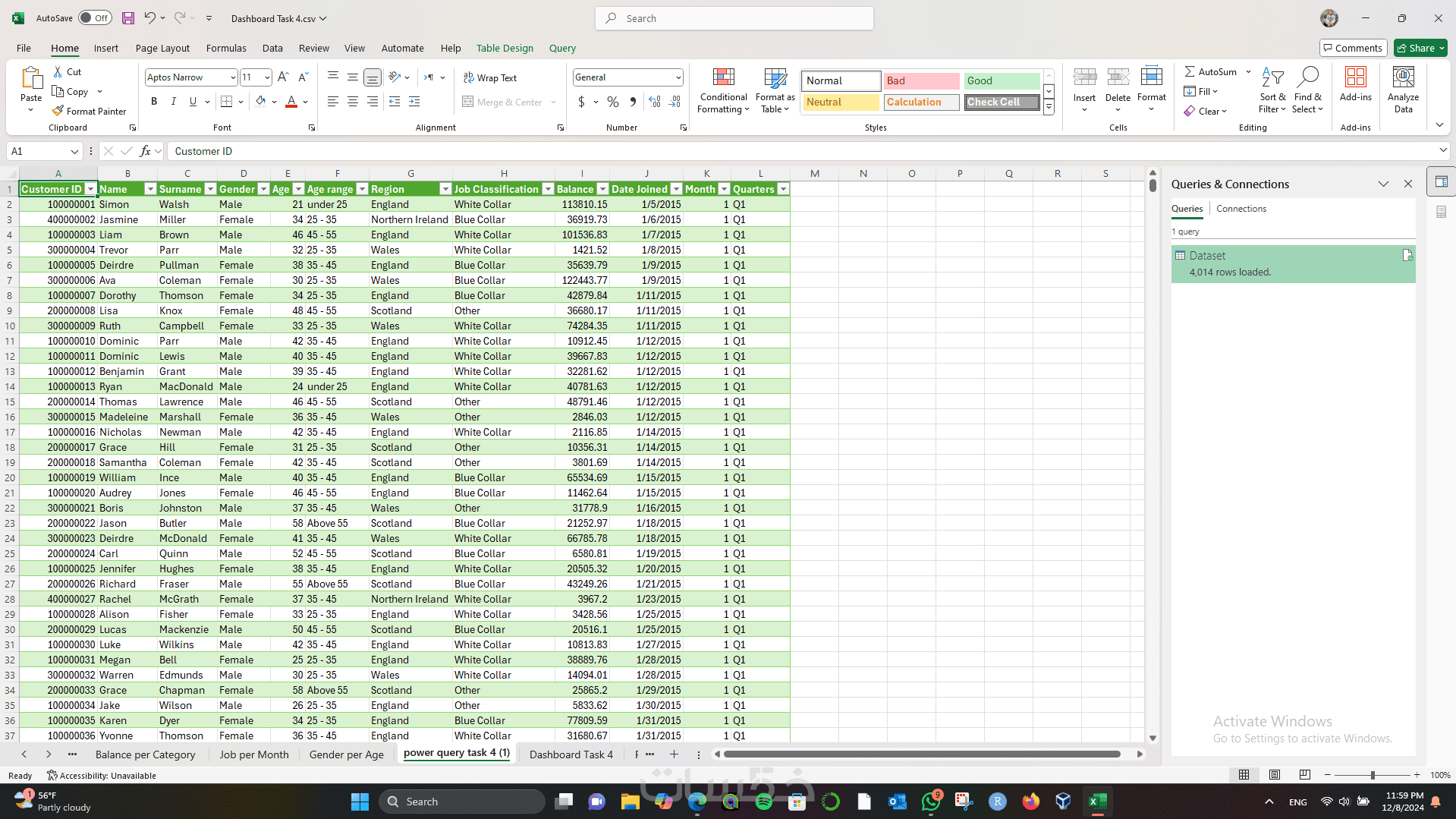This screenshot has width=1456, height=819.
Task: Select the Format Painter tool
Action: pyautogui.click(x=90, y=111)
